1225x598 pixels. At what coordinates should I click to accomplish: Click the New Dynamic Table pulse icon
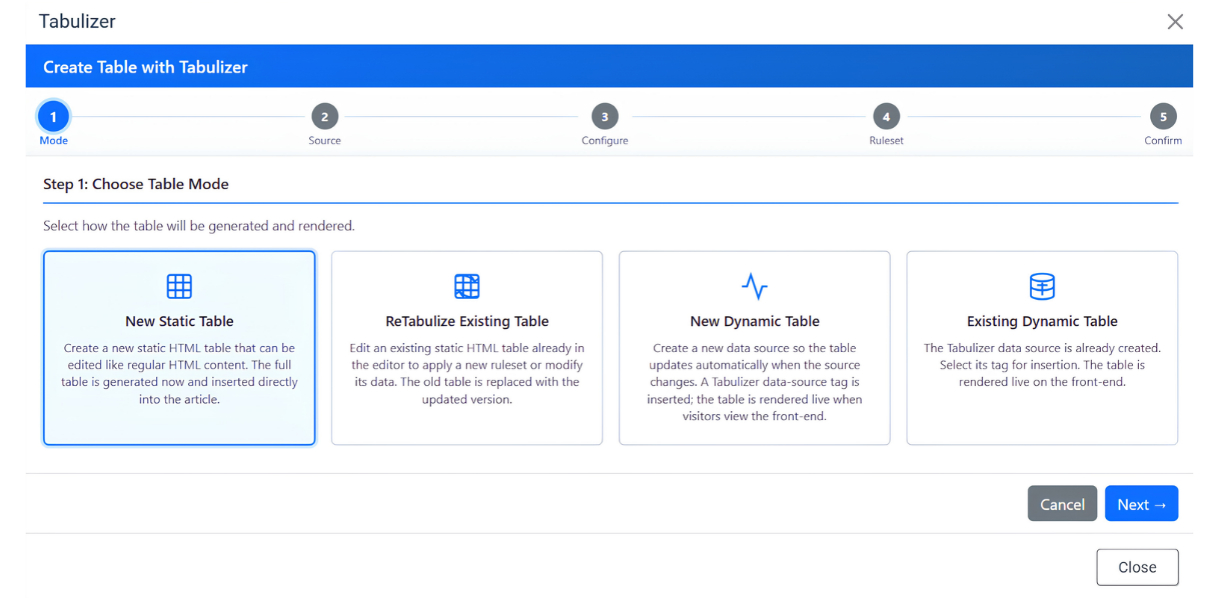click(755, 287)
